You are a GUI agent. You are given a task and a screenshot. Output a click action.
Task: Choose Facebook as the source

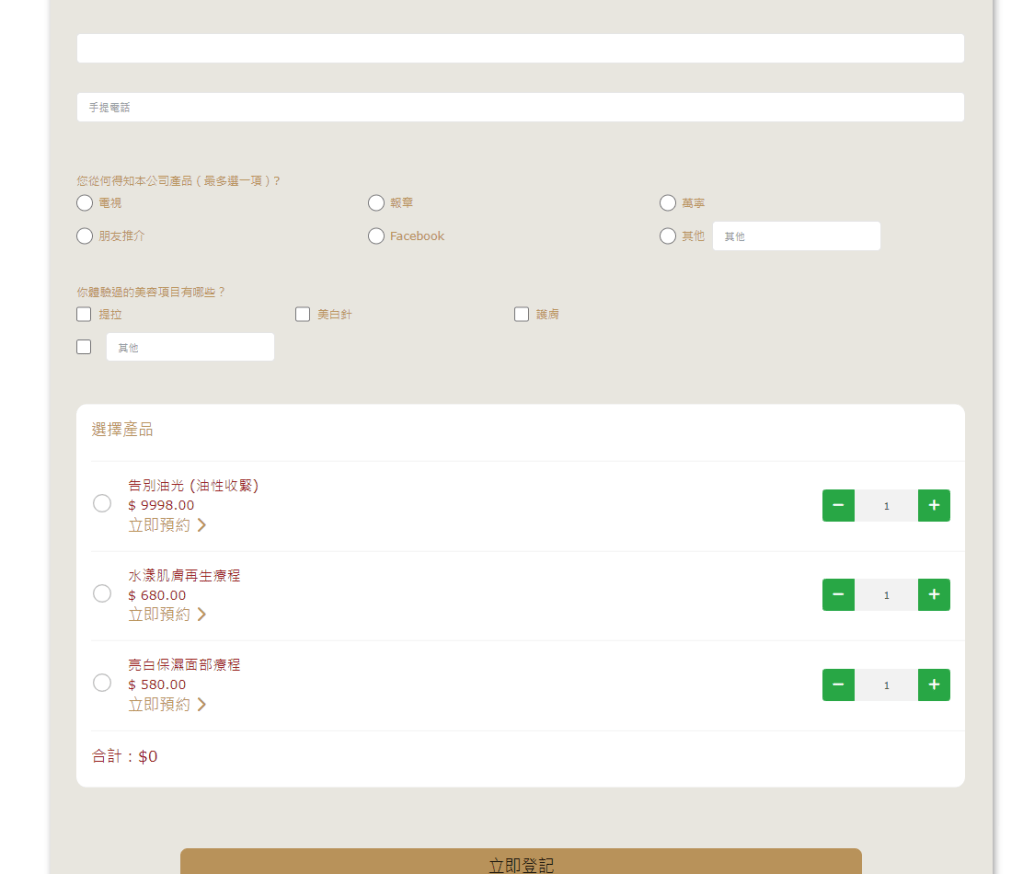[376, 236]
